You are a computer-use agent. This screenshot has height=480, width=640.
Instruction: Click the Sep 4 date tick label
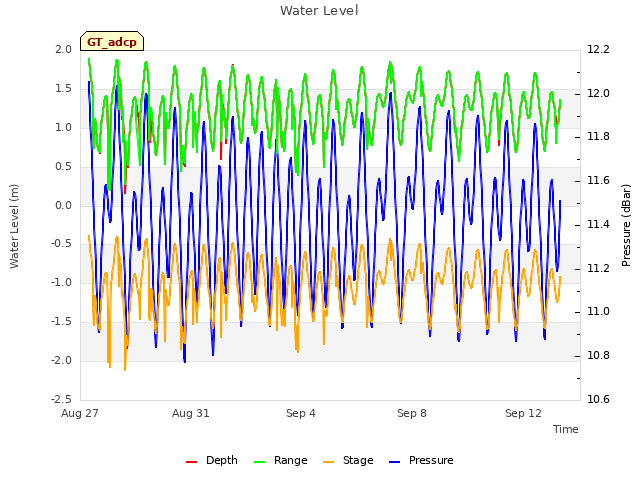coord(301,413)
